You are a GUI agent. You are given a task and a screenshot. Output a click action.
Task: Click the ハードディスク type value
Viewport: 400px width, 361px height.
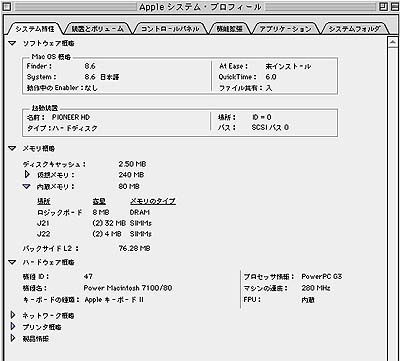pyautogui.click(x=74, y=128)
